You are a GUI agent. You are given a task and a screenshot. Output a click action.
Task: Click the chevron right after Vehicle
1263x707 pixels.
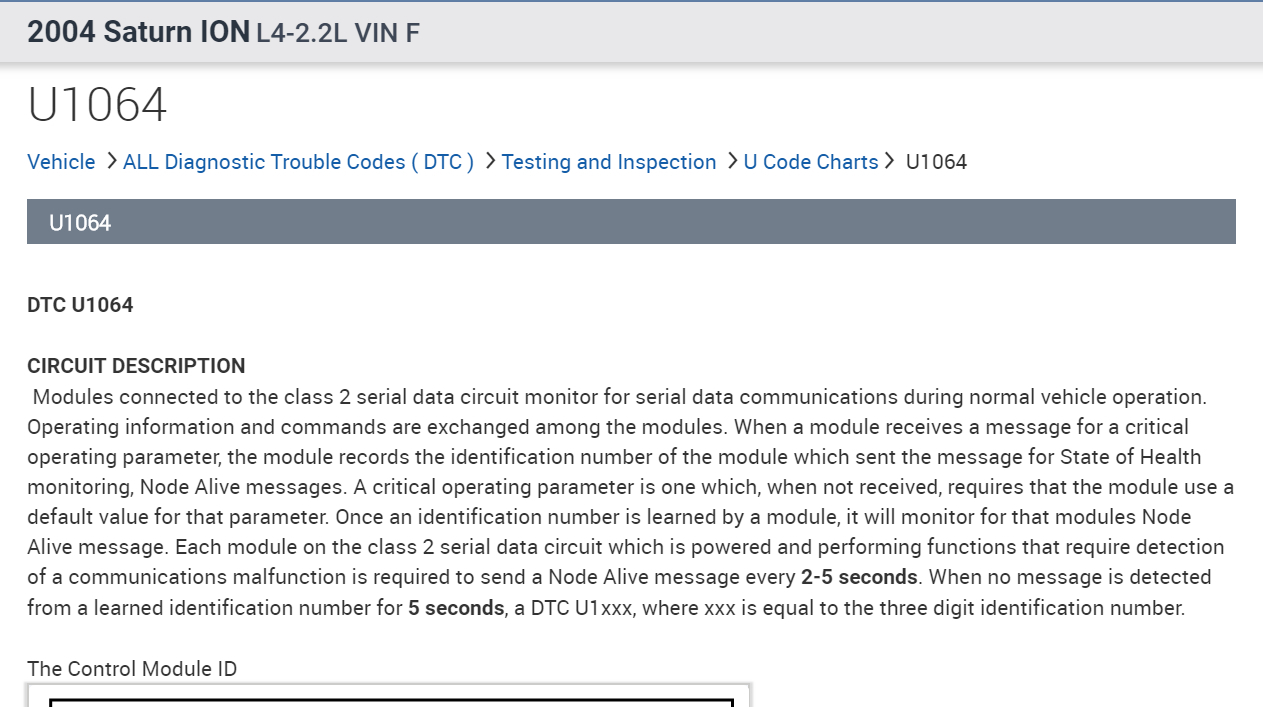(110, 161)
